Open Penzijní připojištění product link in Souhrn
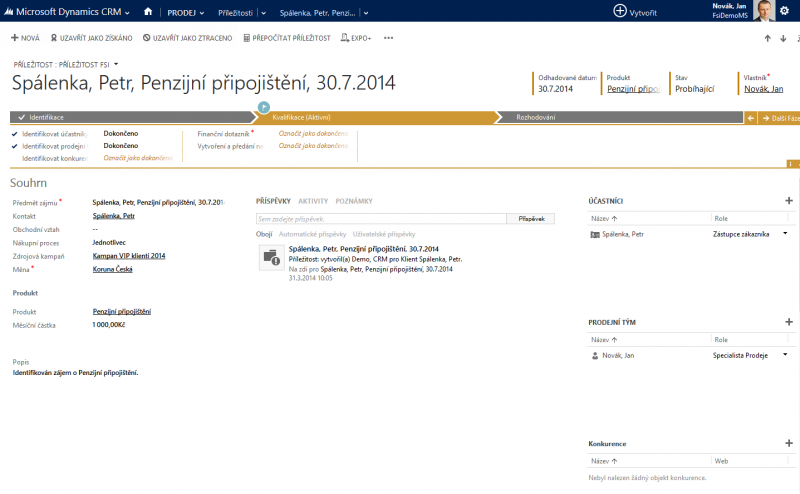The image size is (800, 494). point(121,311)
